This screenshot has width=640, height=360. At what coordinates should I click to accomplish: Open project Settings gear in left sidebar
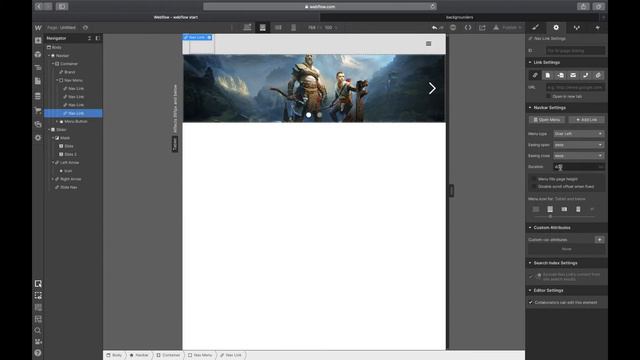click(38, 138)
